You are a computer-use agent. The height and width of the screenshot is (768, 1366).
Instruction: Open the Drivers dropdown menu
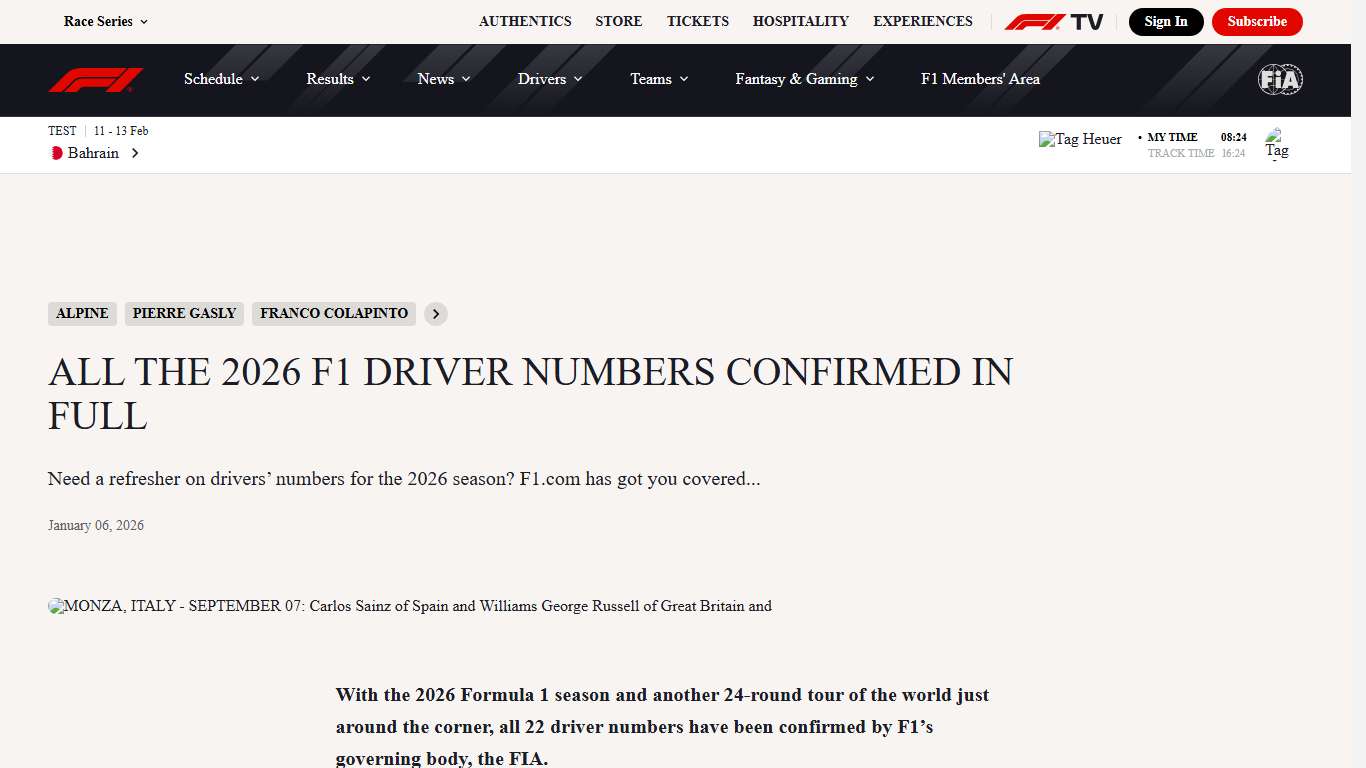[549, 79]
